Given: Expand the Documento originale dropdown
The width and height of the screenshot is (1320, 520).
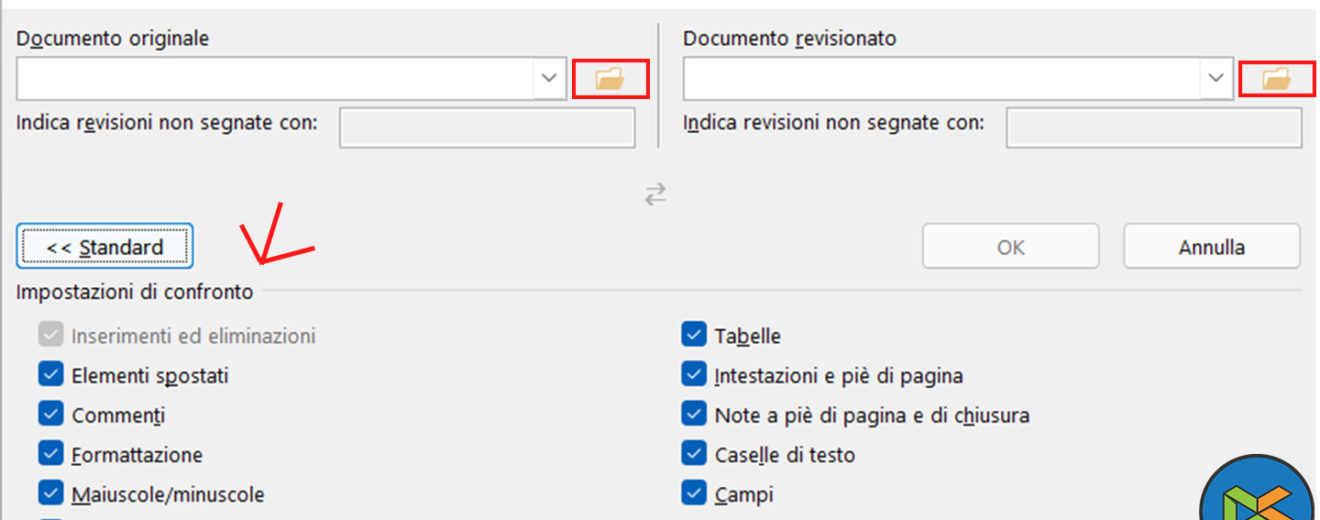Looking at the screenshot, I should point(549,79).
